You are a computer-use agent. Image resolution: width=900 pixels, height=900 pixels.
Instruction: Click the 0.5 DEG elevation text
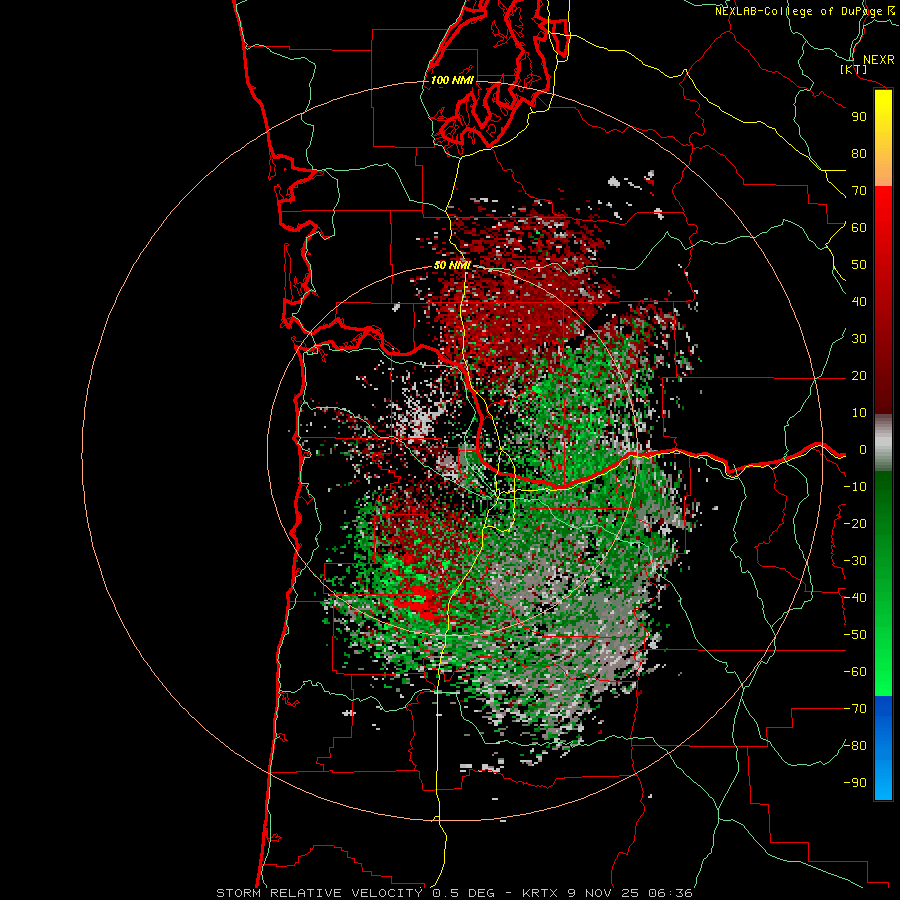pos(464,893)
